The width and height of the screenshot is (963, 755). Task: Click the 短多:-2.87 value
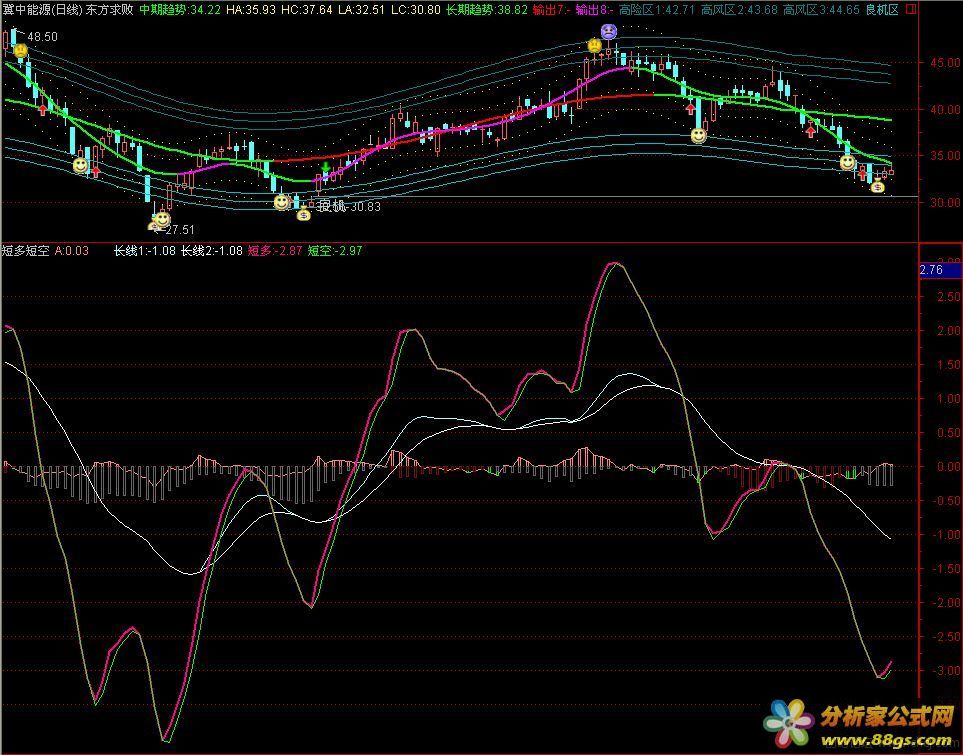click(x=275, y=251)
